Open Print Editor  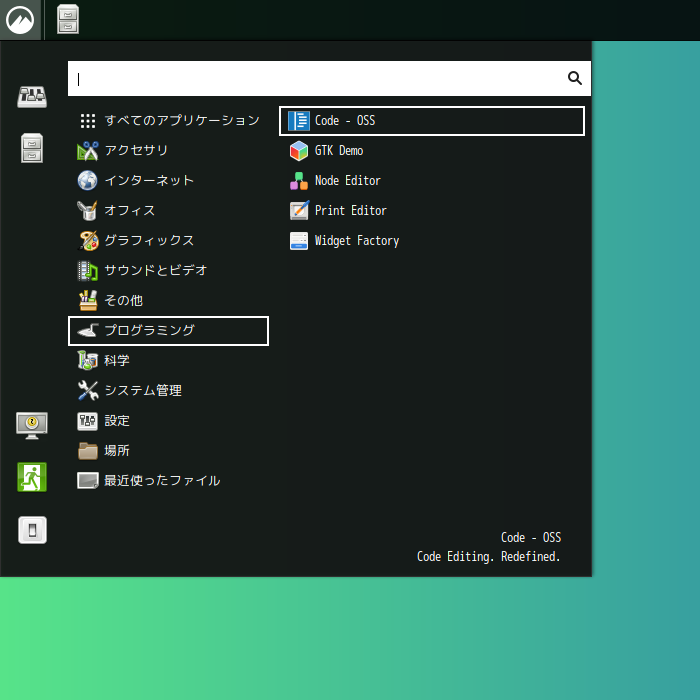click(432, 211)
